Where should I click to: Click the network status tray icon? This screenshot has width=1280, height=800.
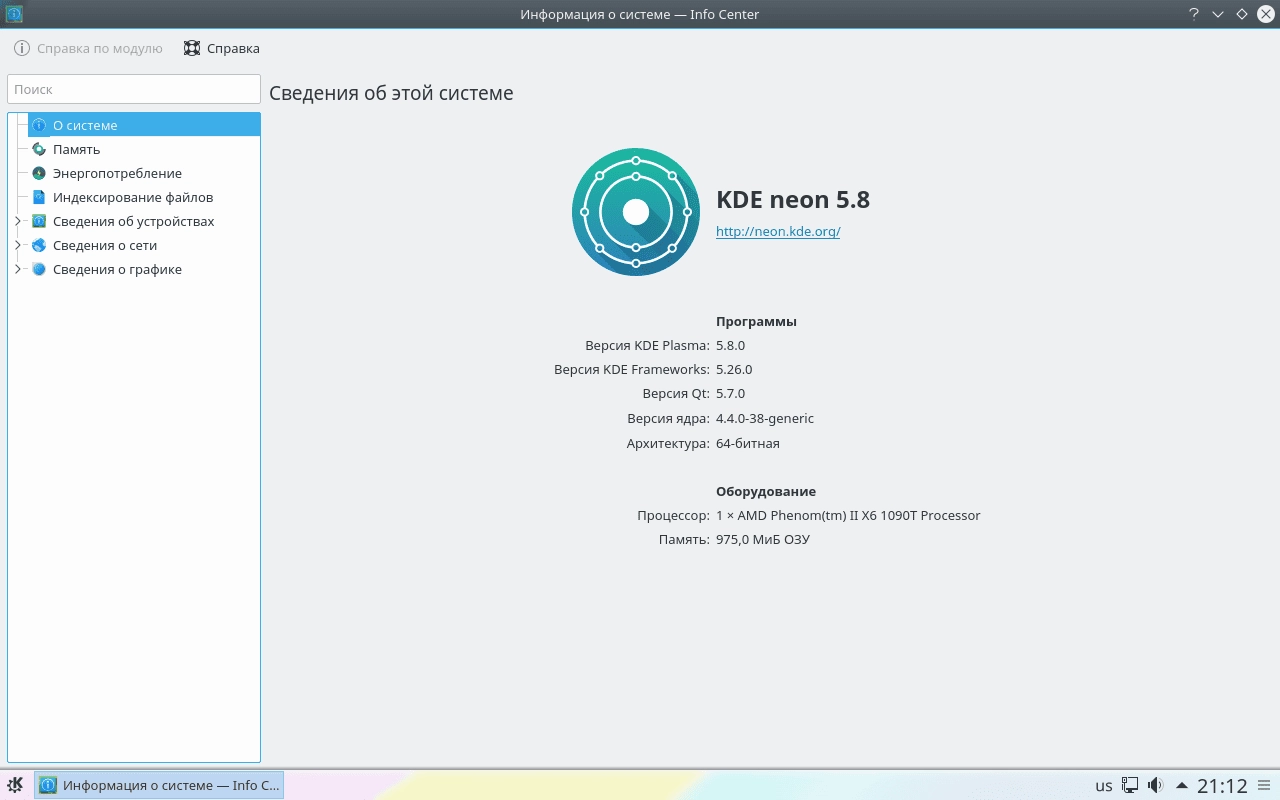1130,785
